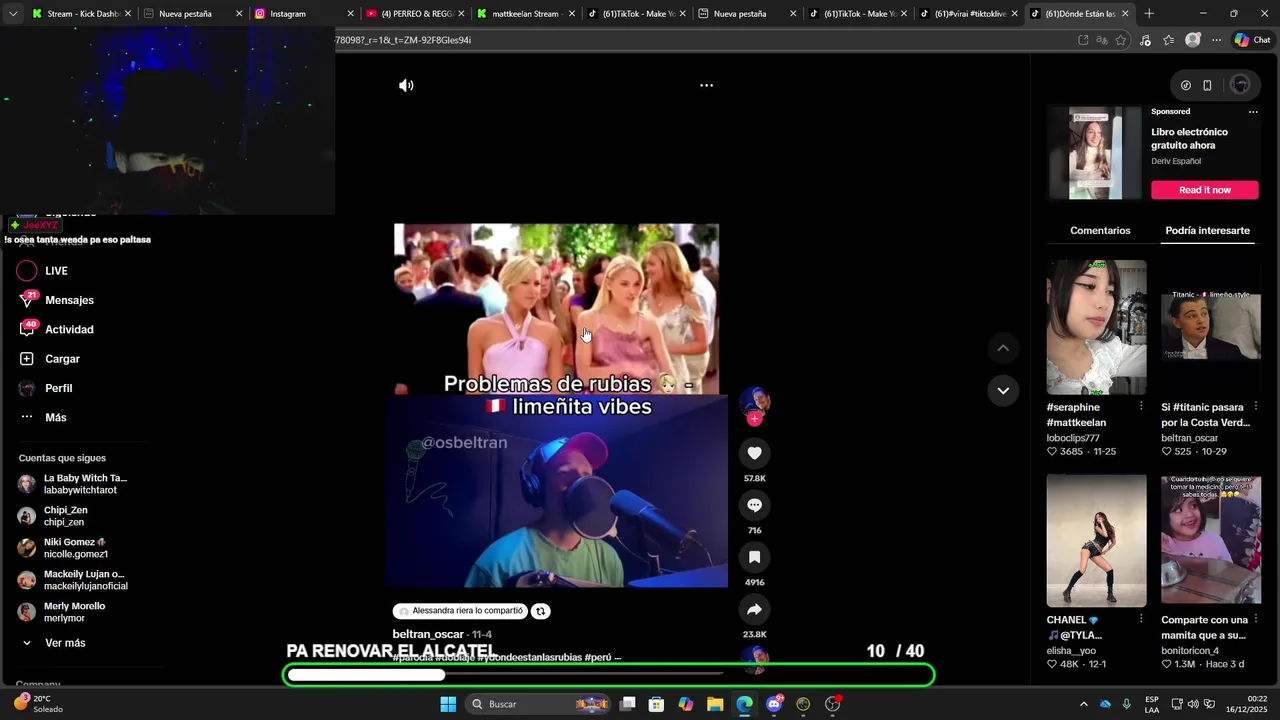Click Alessandra riera lo compartió label

(x=459, y=611)
